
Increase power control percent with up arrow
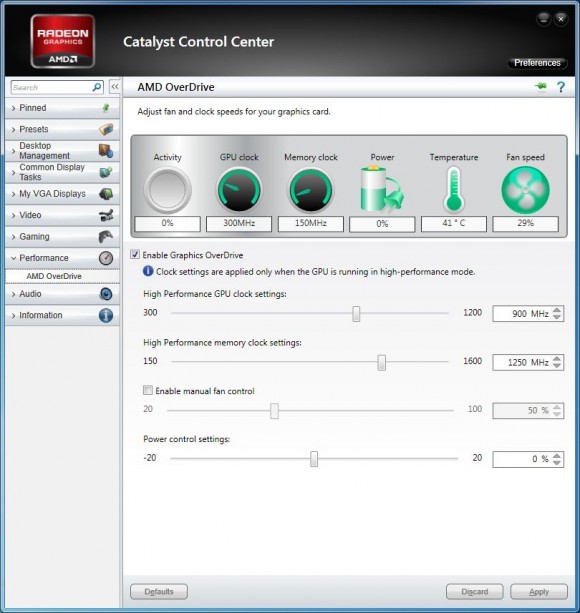tap(557, 455)
